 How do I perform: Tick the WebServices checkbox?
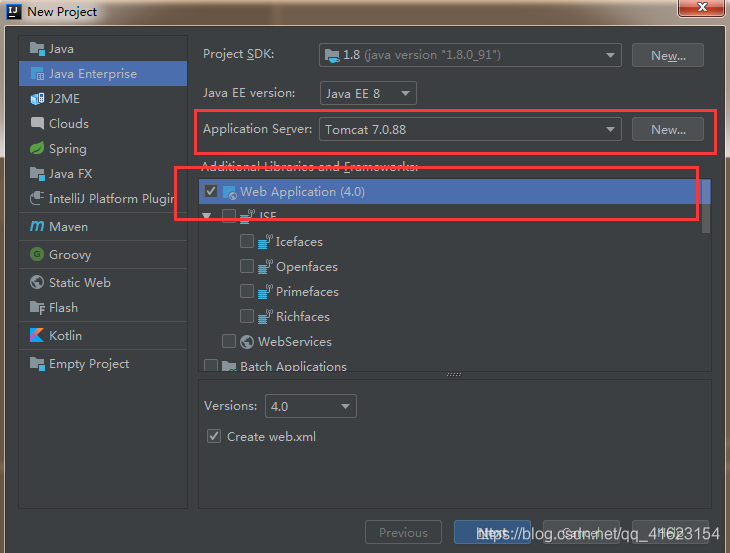(229, 341)
